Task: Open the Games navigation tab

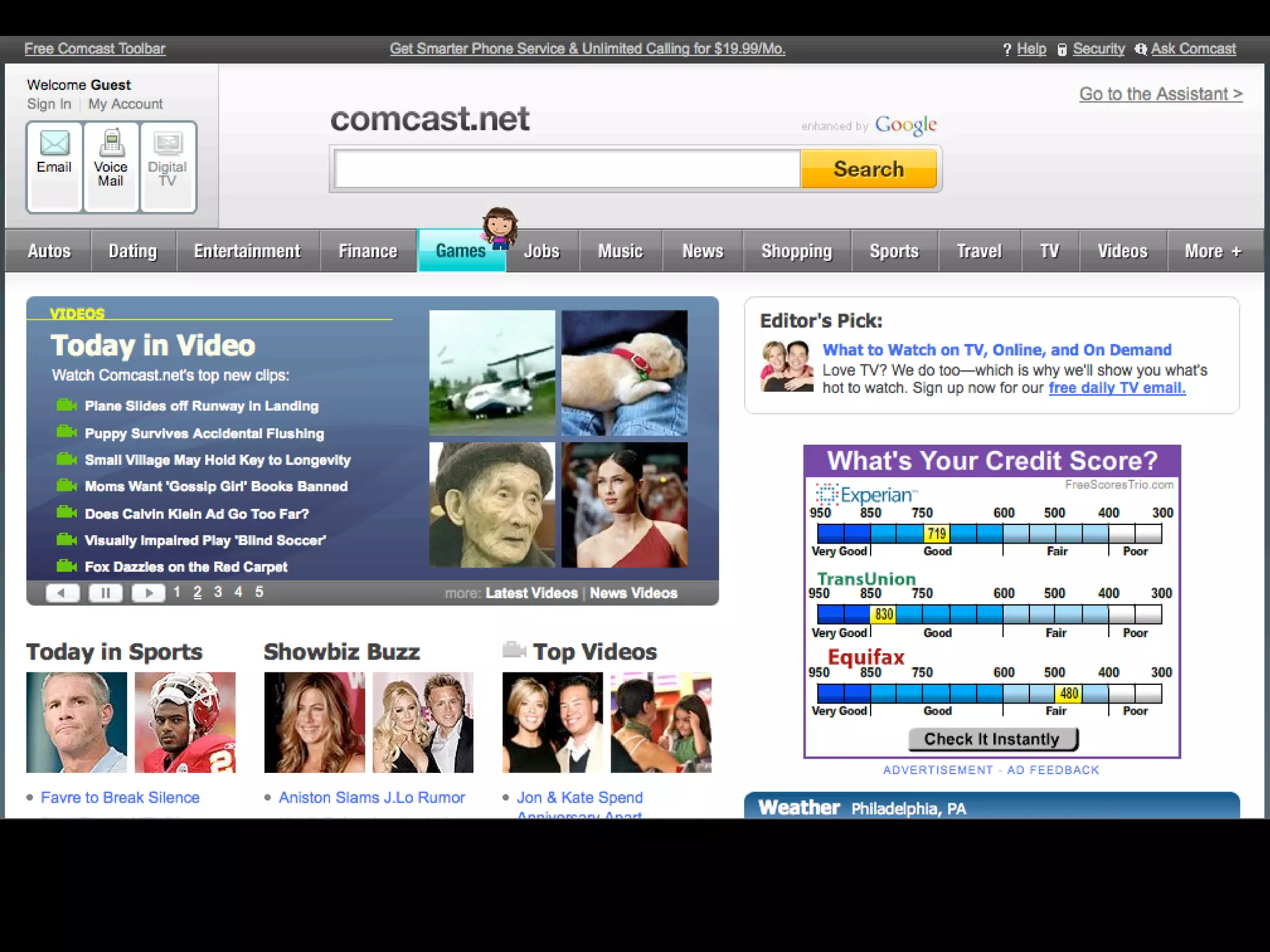Action: click(460, 251)
